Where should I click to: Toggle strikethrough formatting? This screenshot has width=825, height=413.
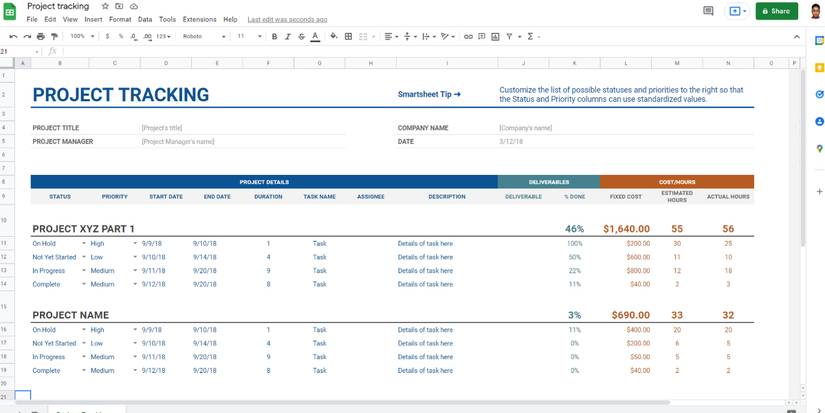(x=301, y=37)
